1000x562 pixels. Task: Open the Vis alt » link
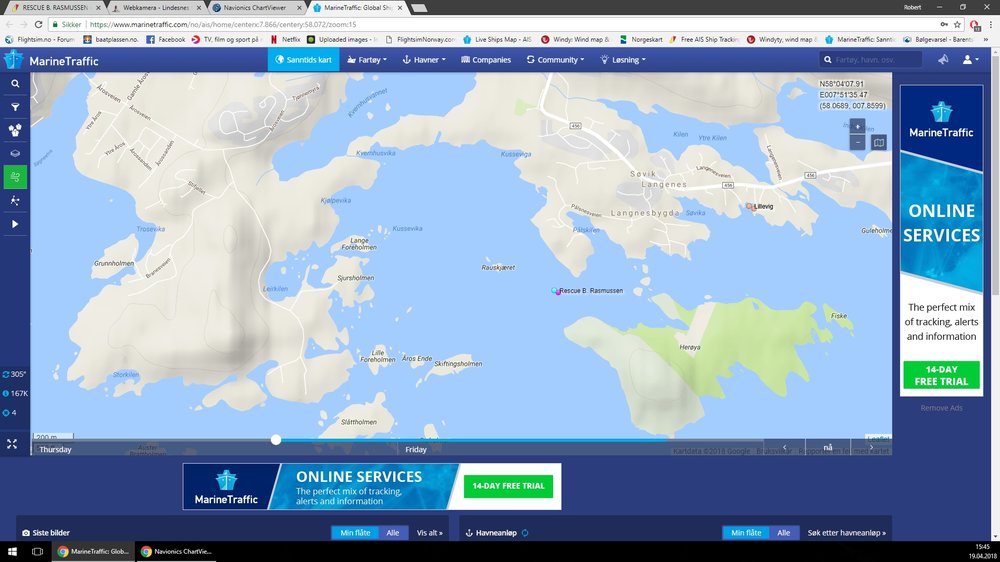tap(429, 533)
